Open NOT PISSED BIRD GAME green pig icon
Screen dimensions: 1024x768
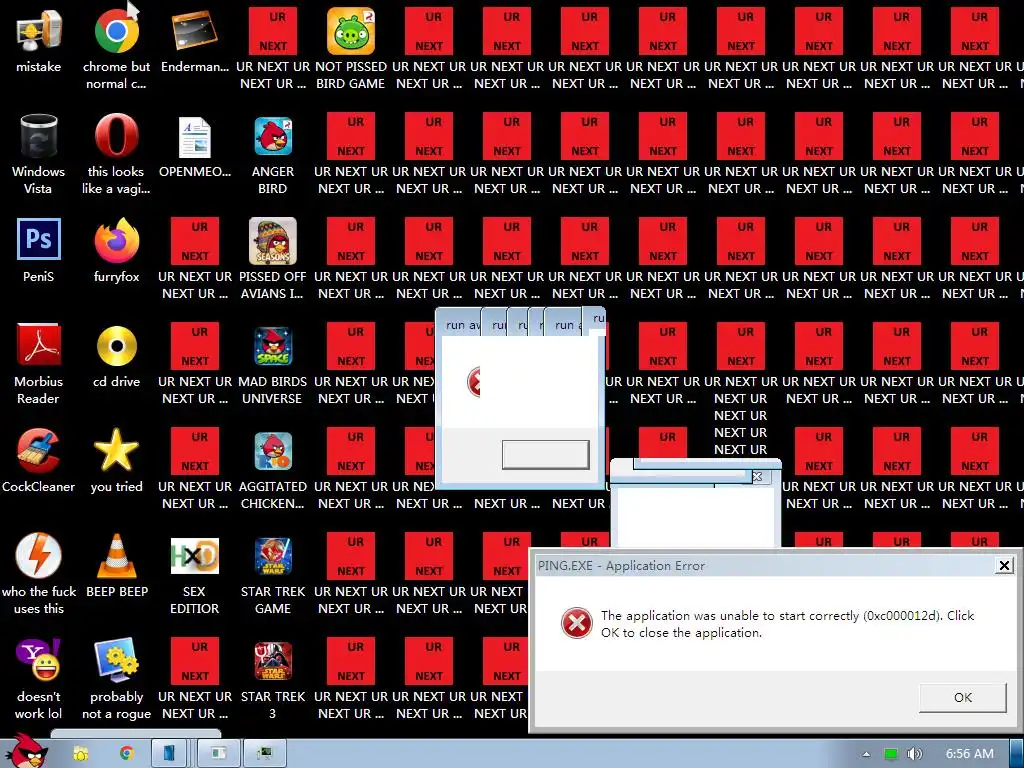(351, 30)
